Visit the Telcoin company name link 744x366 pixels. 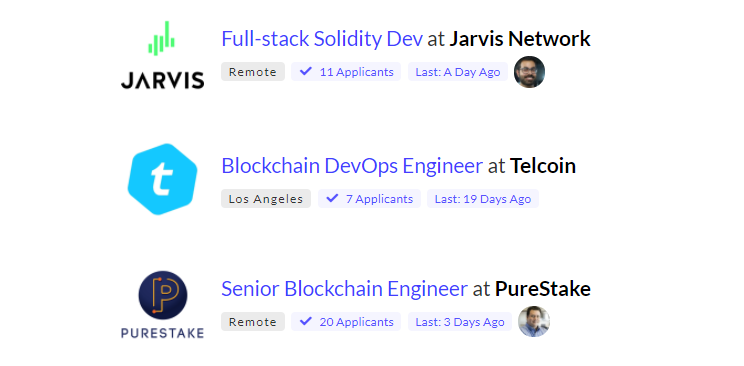(x=543, y=166)
